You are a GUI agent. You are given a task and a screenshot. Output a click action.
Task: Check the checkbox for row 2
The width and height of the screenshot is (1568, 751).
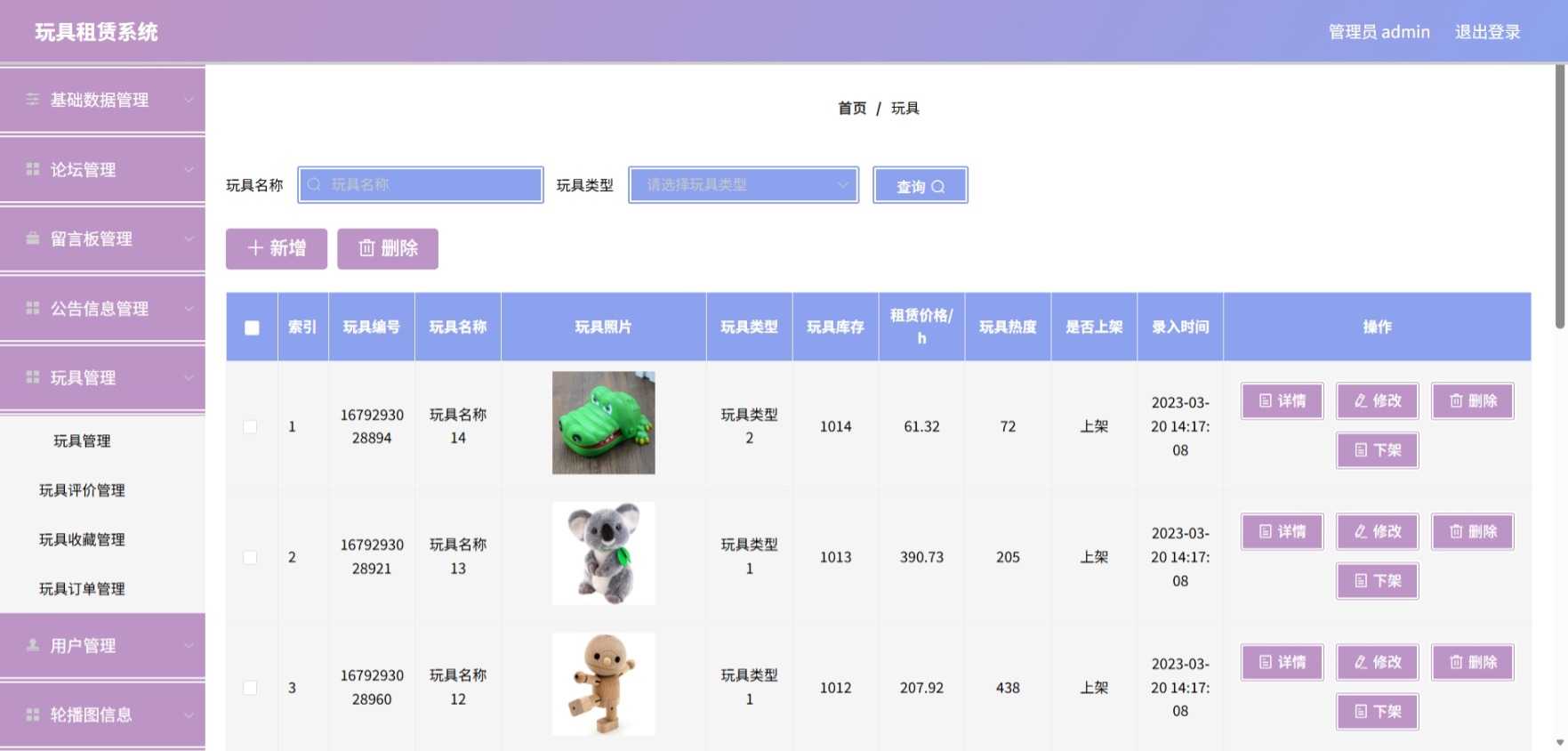click(251, 558)
